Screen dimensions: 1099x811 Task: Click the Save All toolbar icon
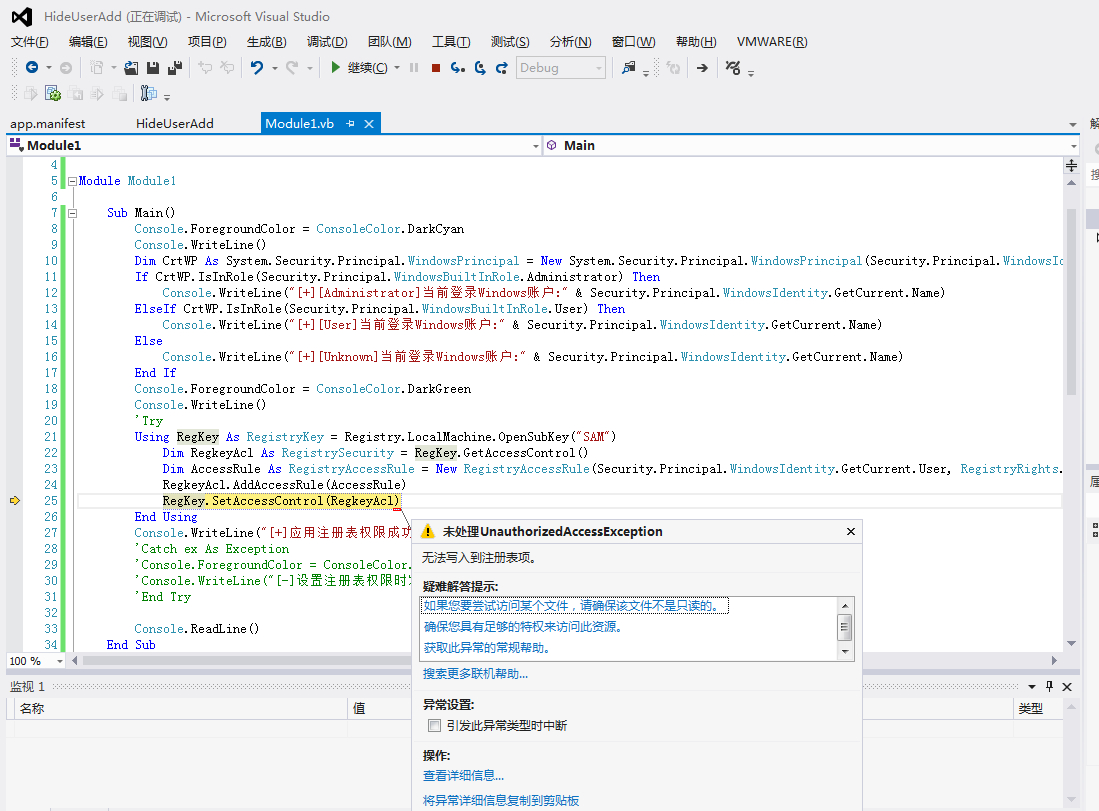[x=174, y=68]
